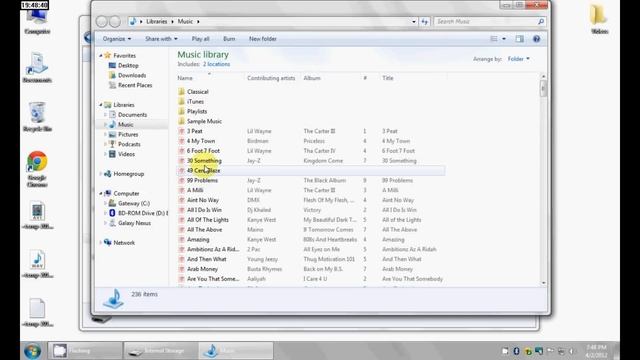Select the Recycle Bin desktop icon

click(37, 116)
